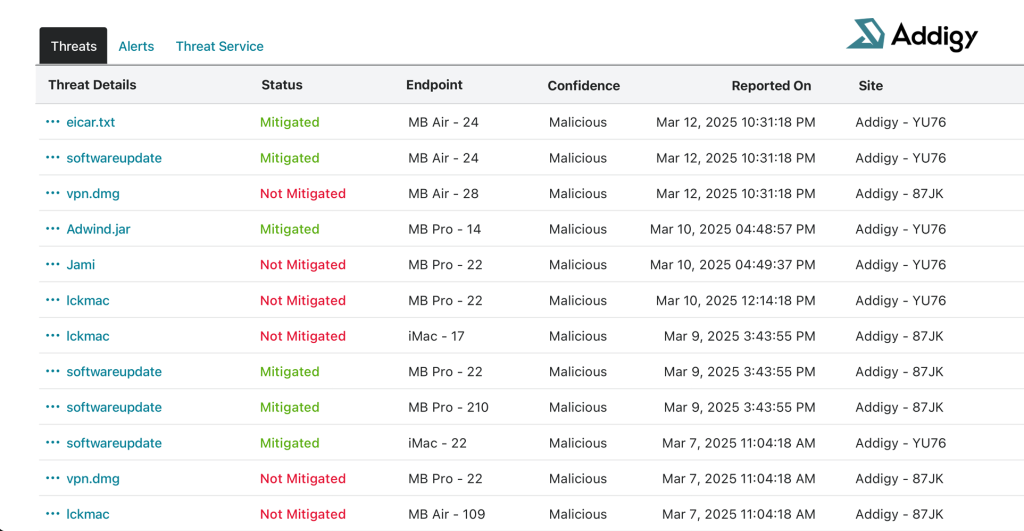Click the three dots for softwareupdate on MB Pro - 210

[x=53, y=407]
